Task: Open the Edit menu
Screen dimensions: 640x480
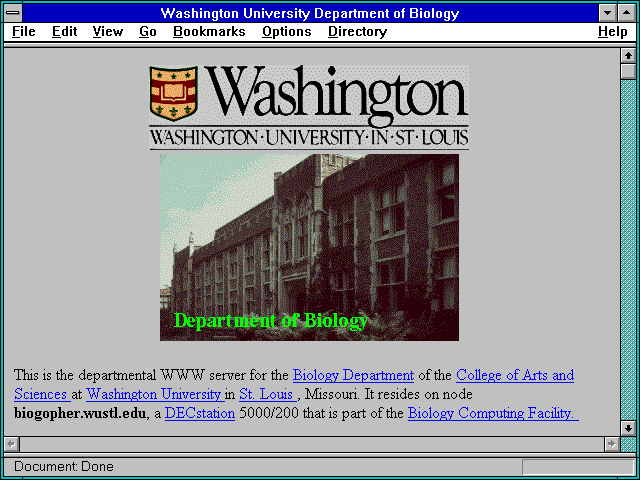Action: tap(64, 31)
